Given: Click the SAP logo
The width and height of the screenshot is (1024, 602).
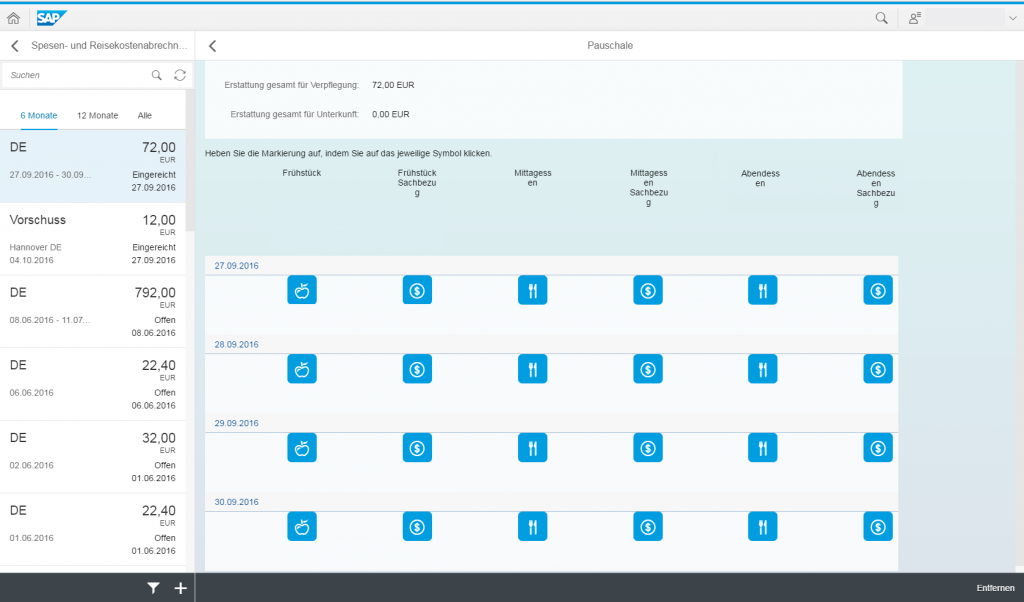Looking at the screenshot, I should tap(51, 18).
